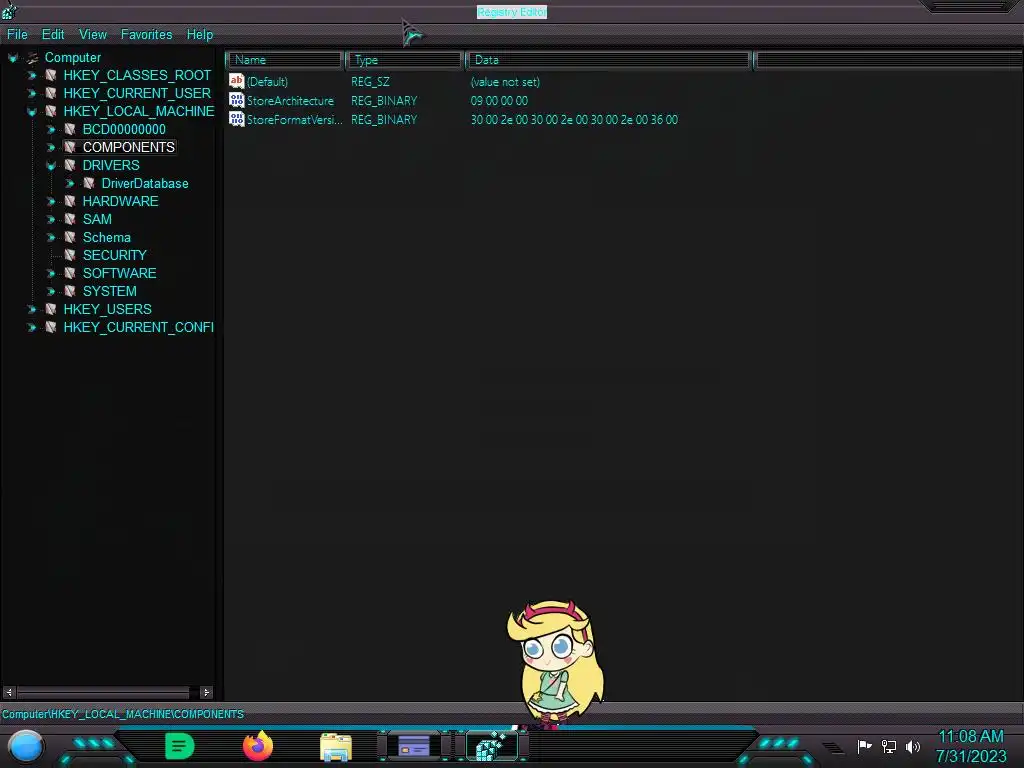1024x768 pixels.
Task: Select the (Default) string value icon
Action: (x=236, y=81)
